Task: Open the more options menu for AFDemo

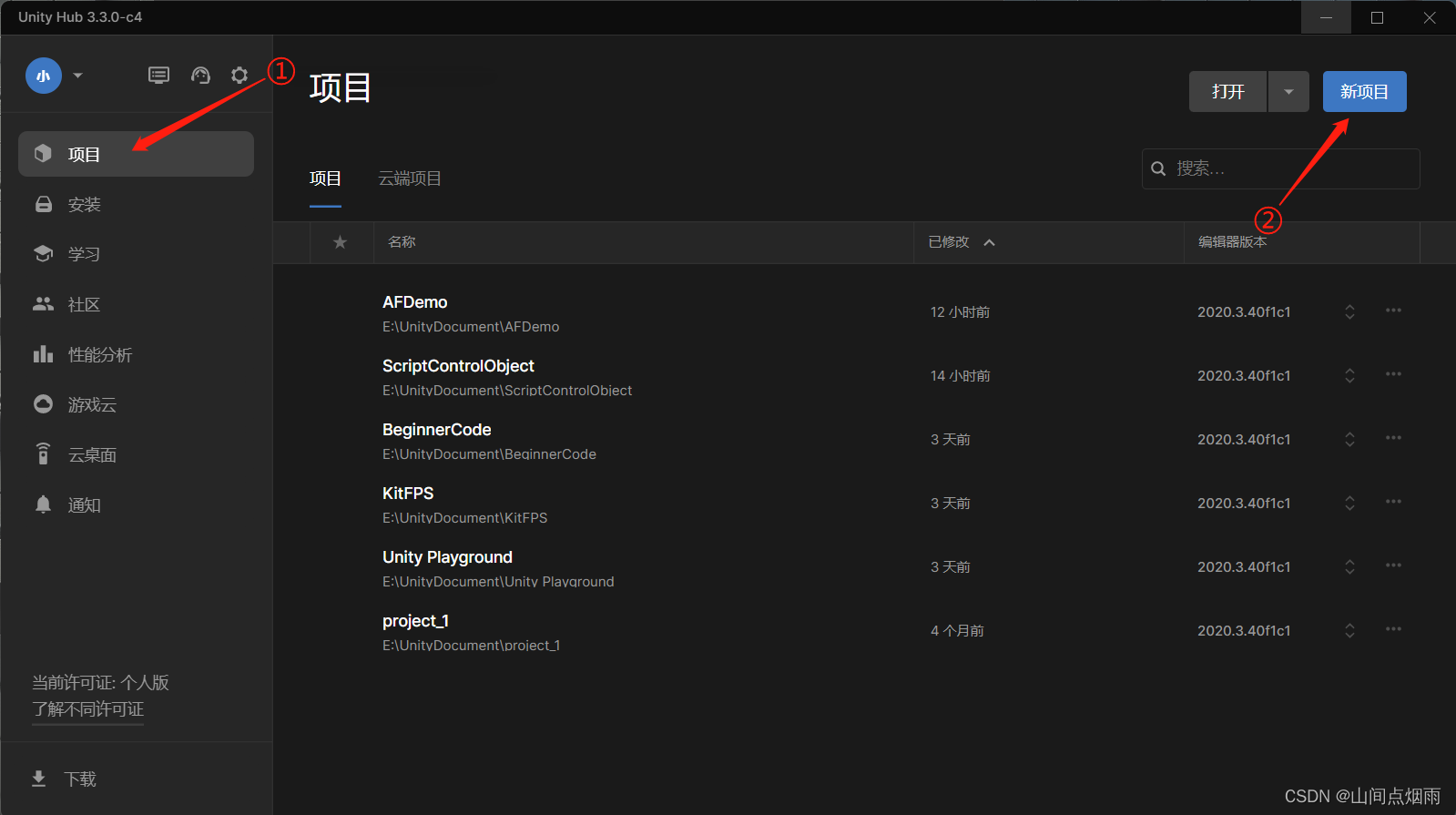Action: tap(1393, 311)
